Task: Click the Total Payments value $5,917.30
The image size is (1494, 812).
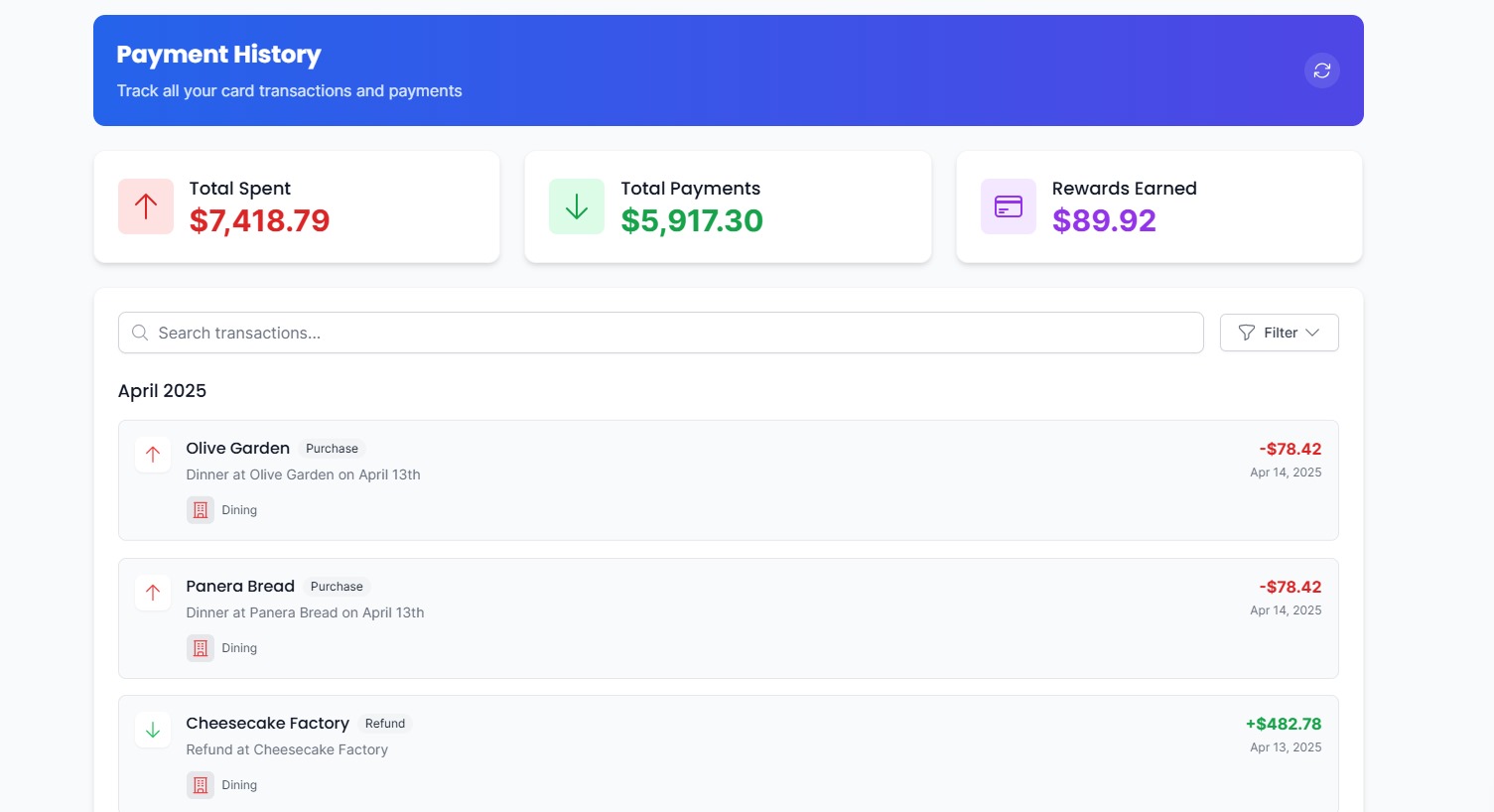Action: 692,220
